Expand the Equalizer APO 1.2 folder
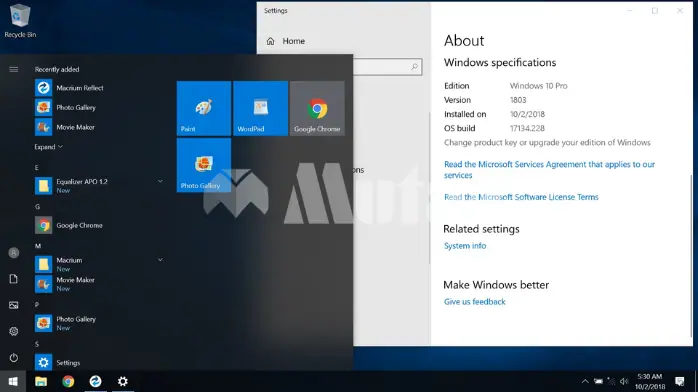Image resolution: width=698 pixels, height=392 pixels. click(160, 181)
